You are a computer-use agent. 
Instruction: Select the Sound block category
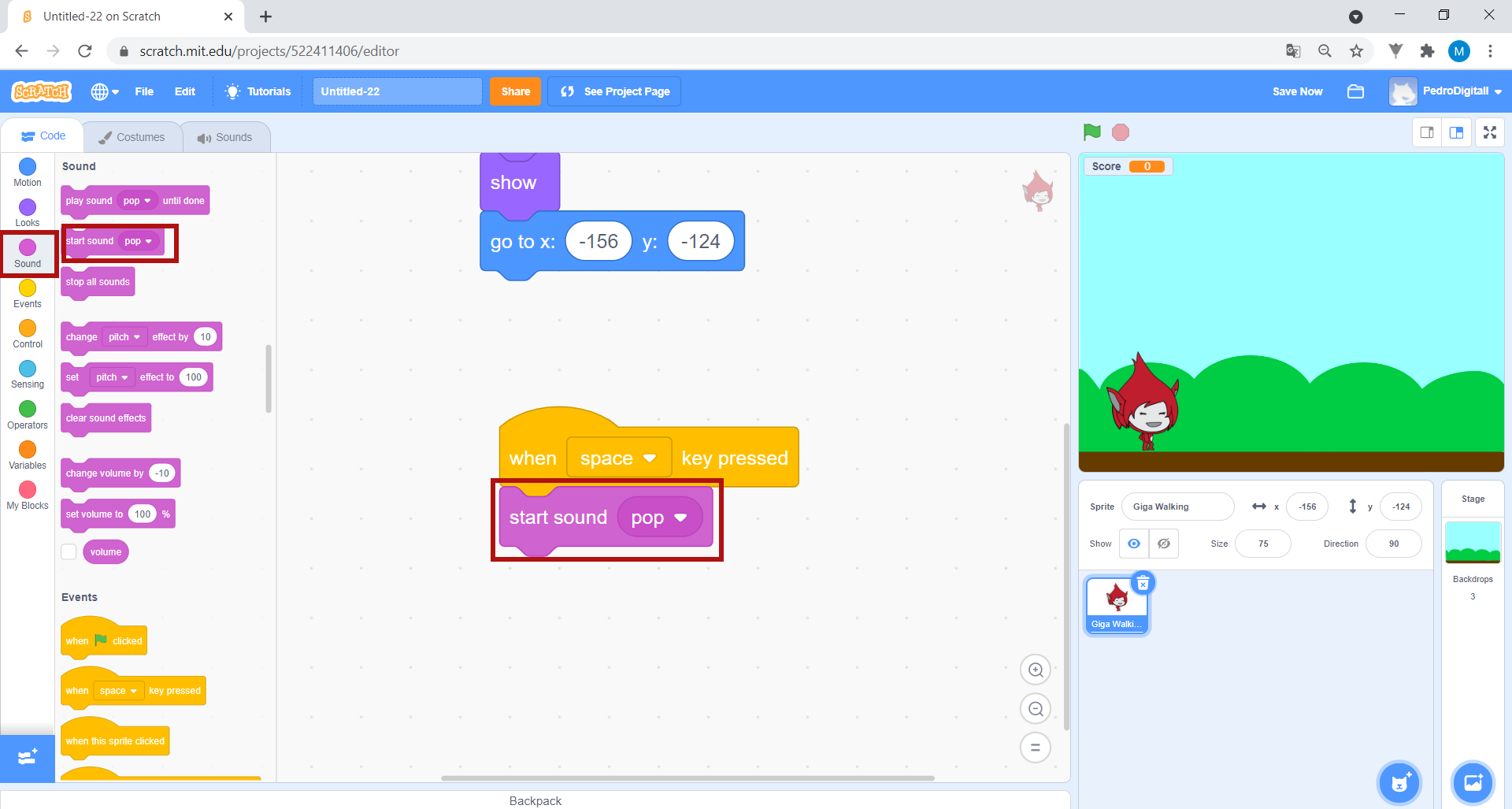[x=28, y=254]
